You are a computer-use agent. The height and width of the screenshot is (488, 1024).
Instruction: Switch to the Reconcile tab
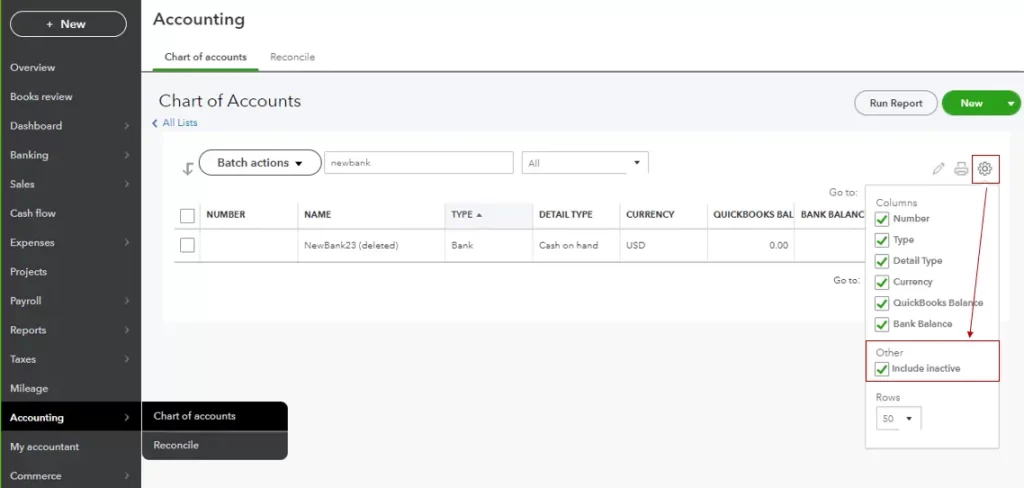pyautogui.click(x=293, y=57)
